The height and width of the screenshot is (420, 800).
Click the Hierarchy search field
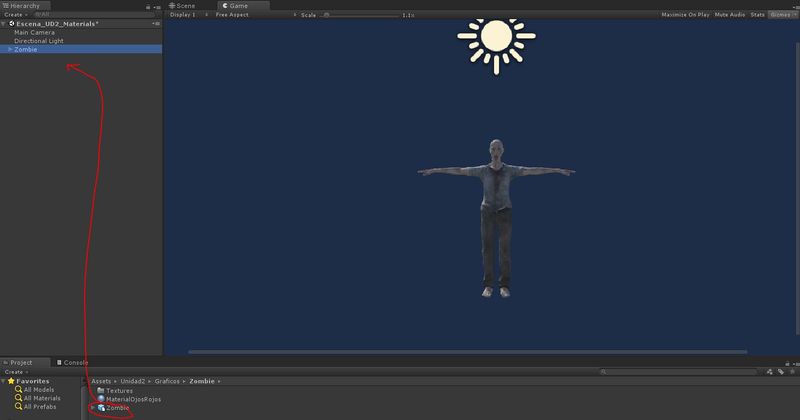click(x=94, y=15)
